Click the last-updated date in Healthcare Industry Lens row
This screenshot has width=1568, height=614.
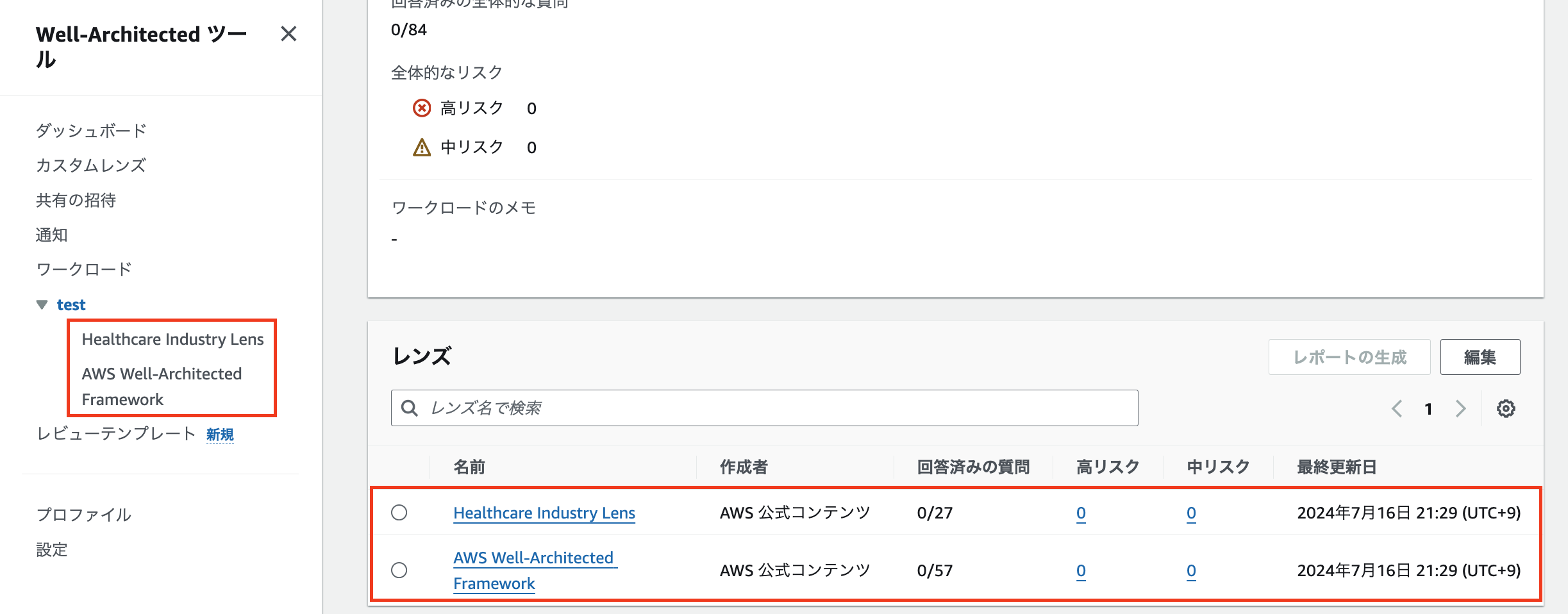[1409, 513]
